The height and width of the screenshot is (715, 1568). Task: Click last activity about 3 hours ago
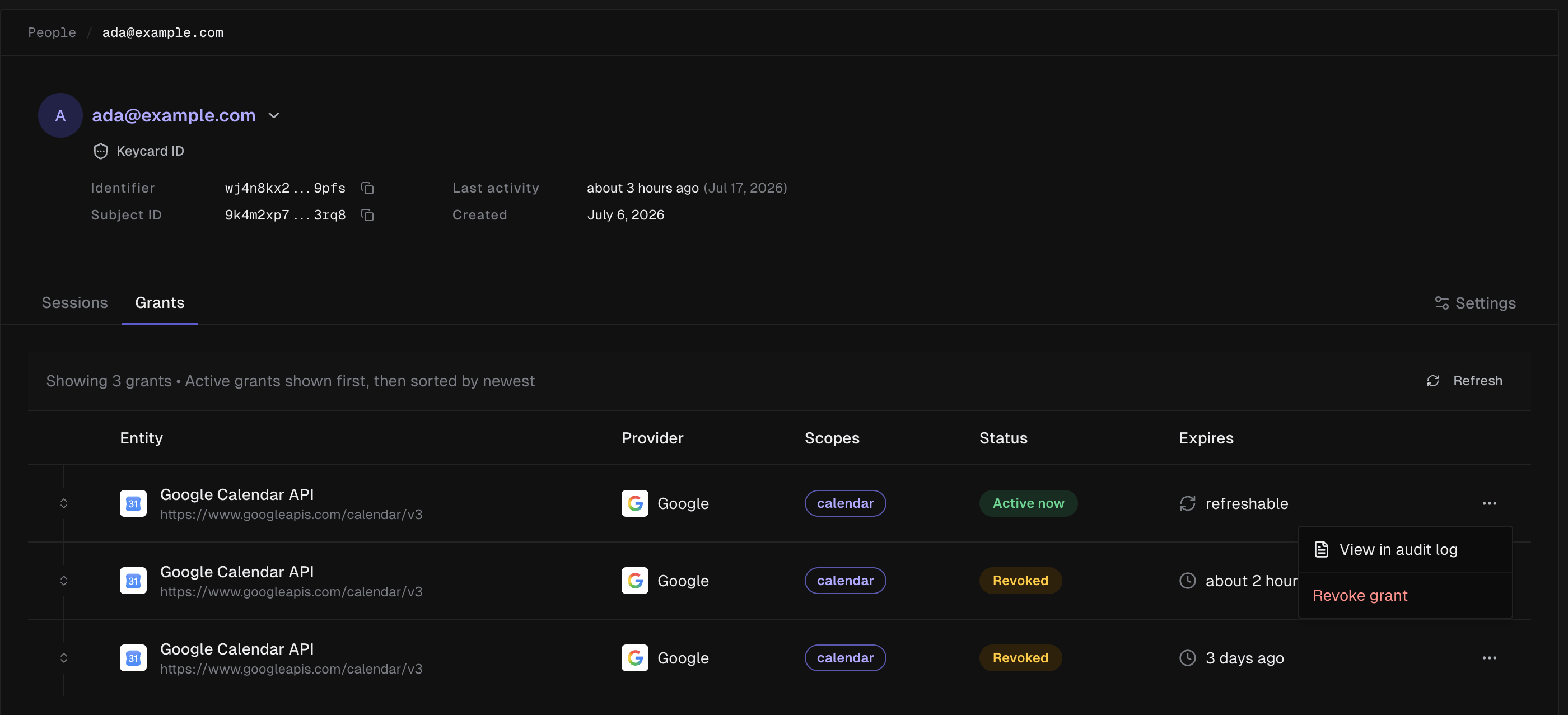(x=642, y=188)
